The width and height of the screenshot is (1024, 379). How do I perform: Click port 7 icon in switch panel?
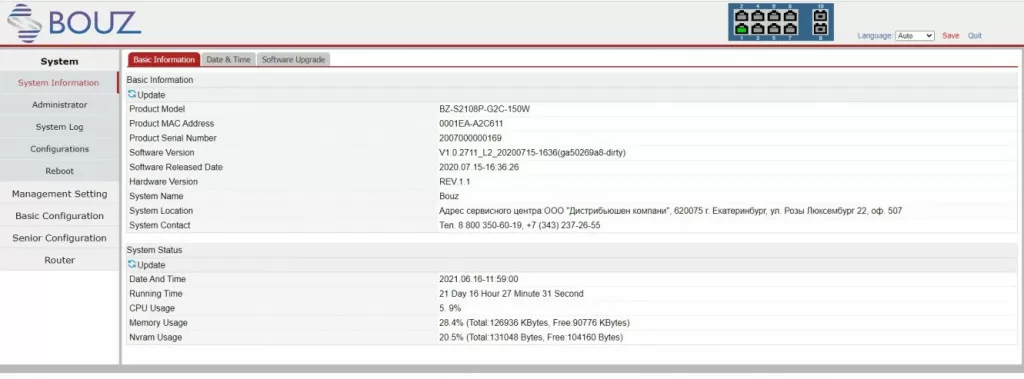click(790, 29)
